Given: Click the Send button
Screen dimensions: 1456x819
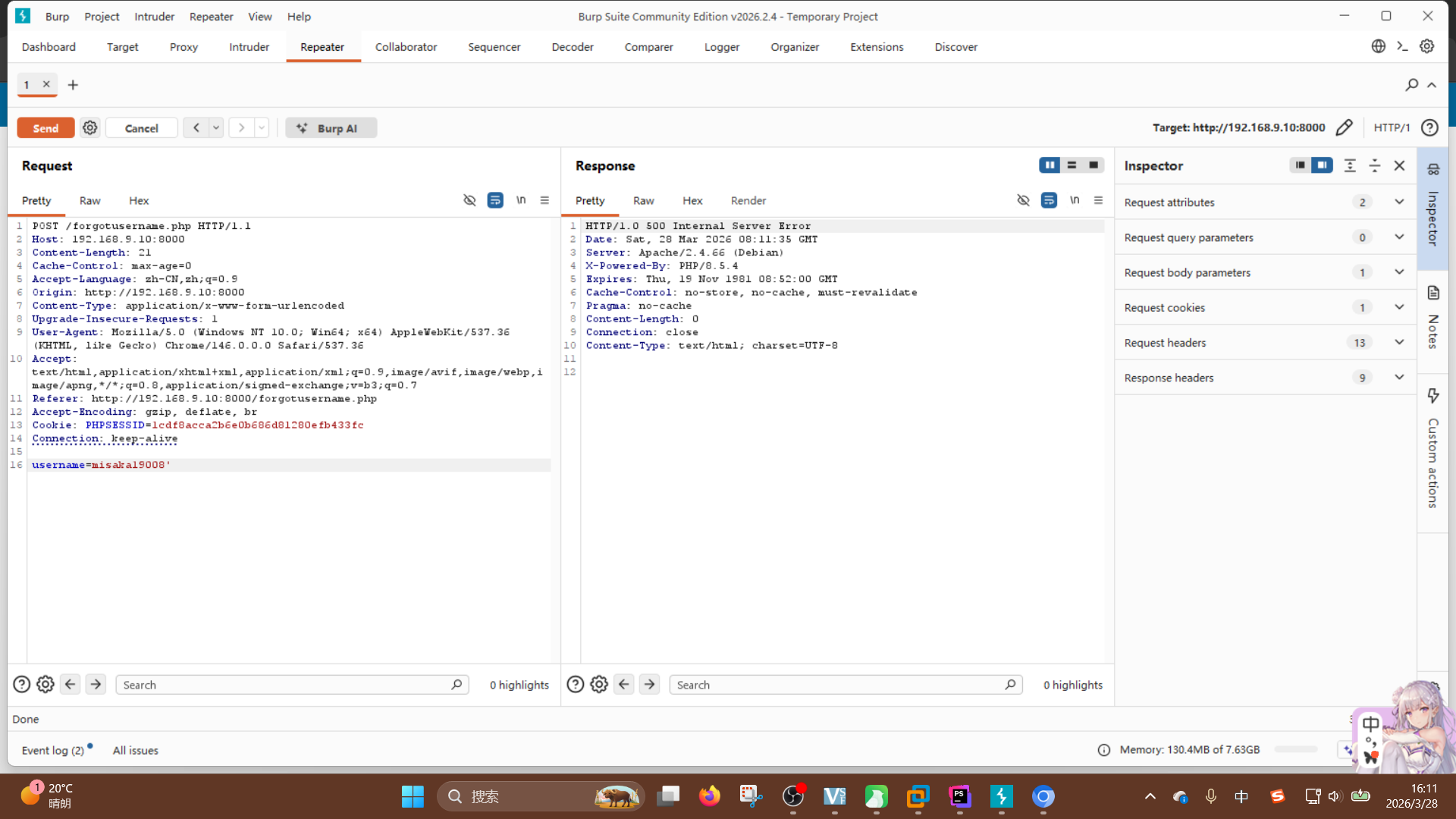Looking at the screenshot, I should [x=45, y=128].
